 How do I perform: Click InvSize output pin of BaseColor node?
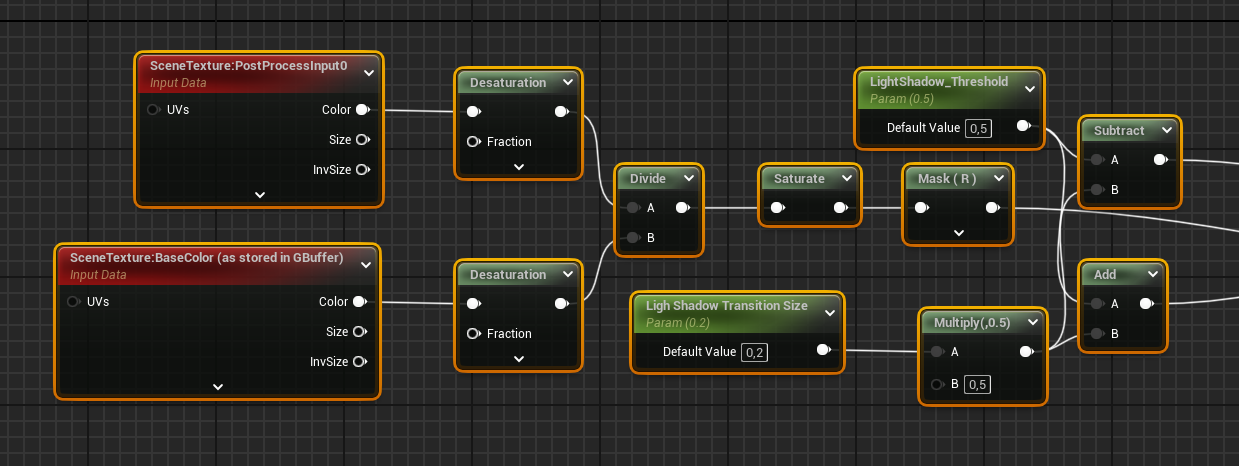(x=359, y=362)
